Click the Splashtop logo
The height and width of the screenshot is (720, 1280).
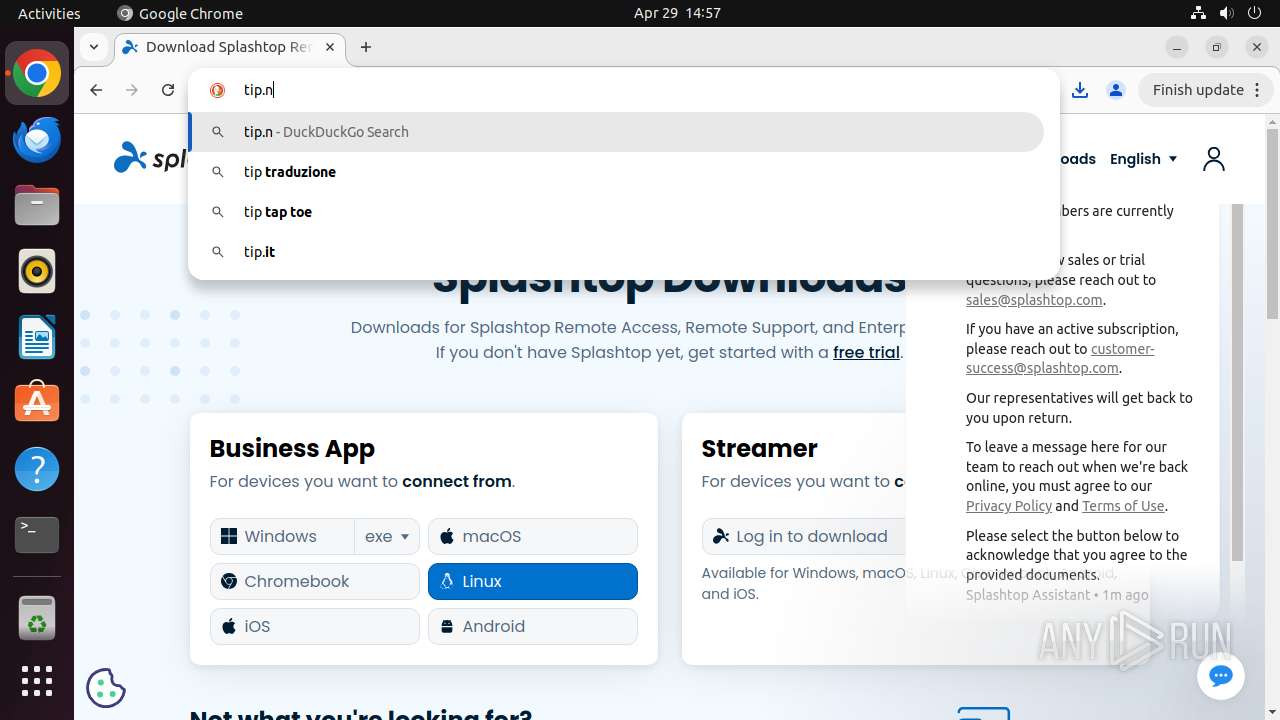tap(151, 158)
